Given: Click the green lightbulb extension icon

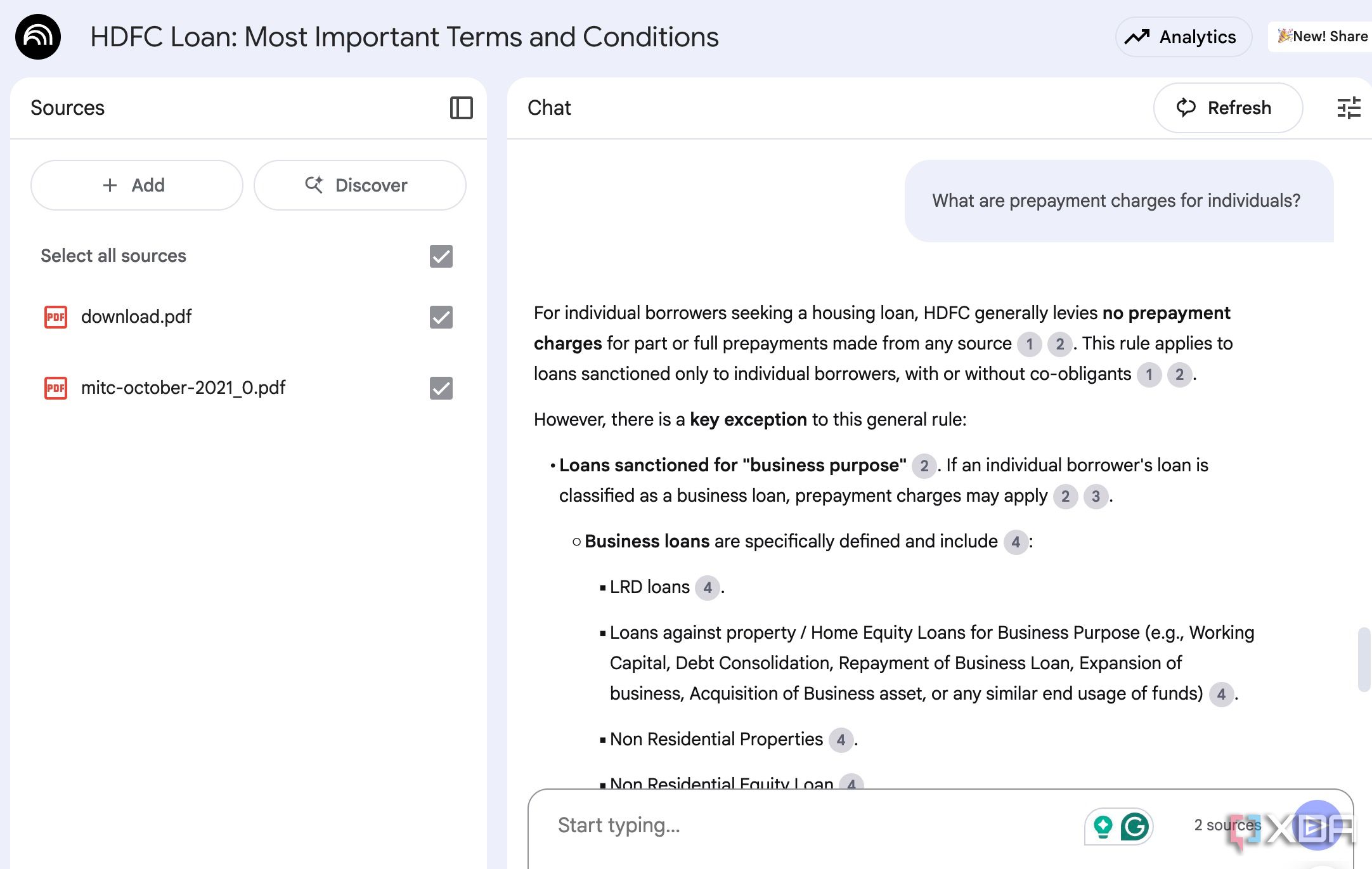Looking at the screenshot, I should (x=1103, y=827).
